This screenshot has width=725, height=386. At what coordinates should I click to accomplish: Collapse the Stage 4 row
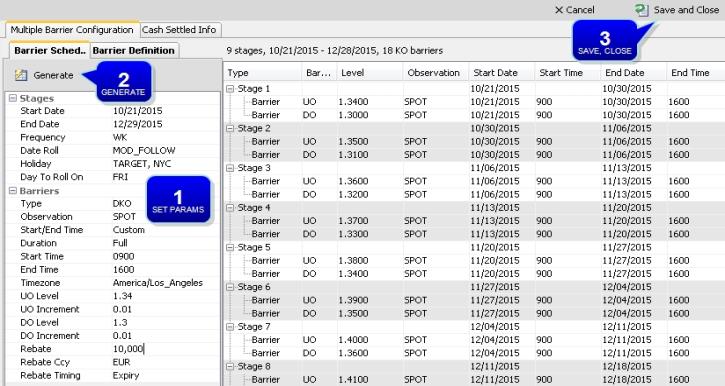pyautogui.click(x=230, y=208)
